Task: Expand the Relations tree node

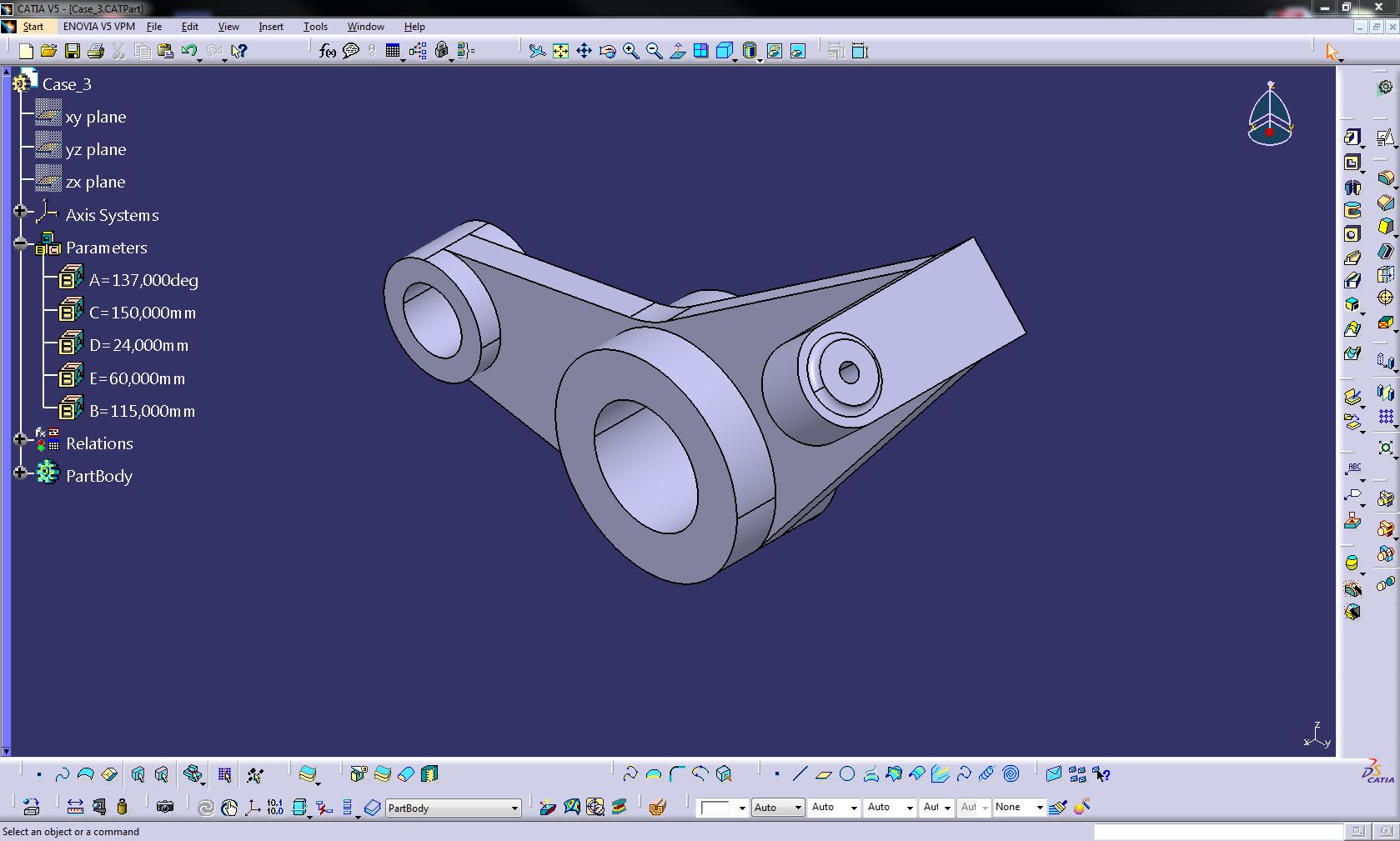Action: point(20,440)
